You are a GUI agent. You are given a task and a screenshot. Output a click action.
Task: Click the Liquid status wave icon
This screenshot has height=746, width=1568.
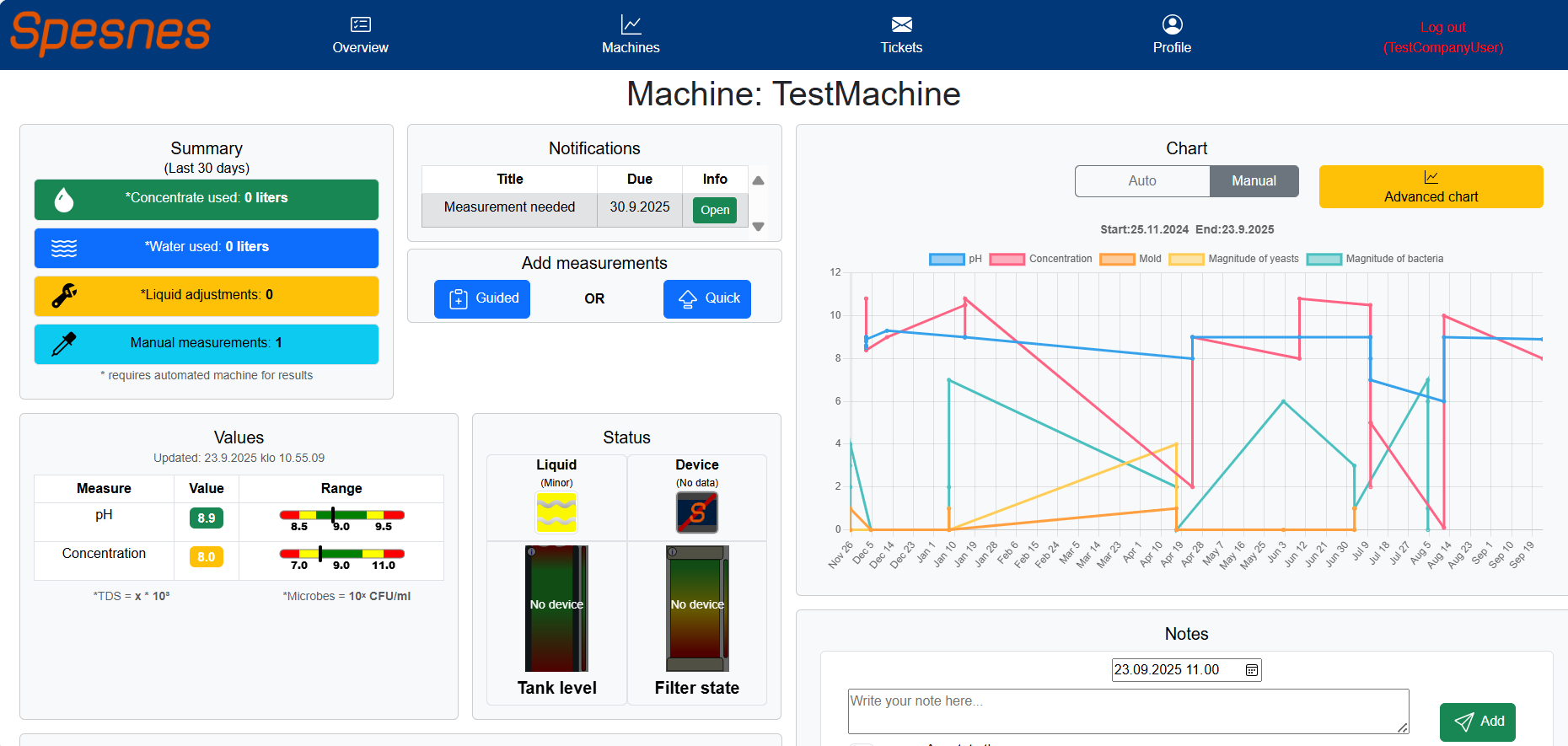(556, 512)
